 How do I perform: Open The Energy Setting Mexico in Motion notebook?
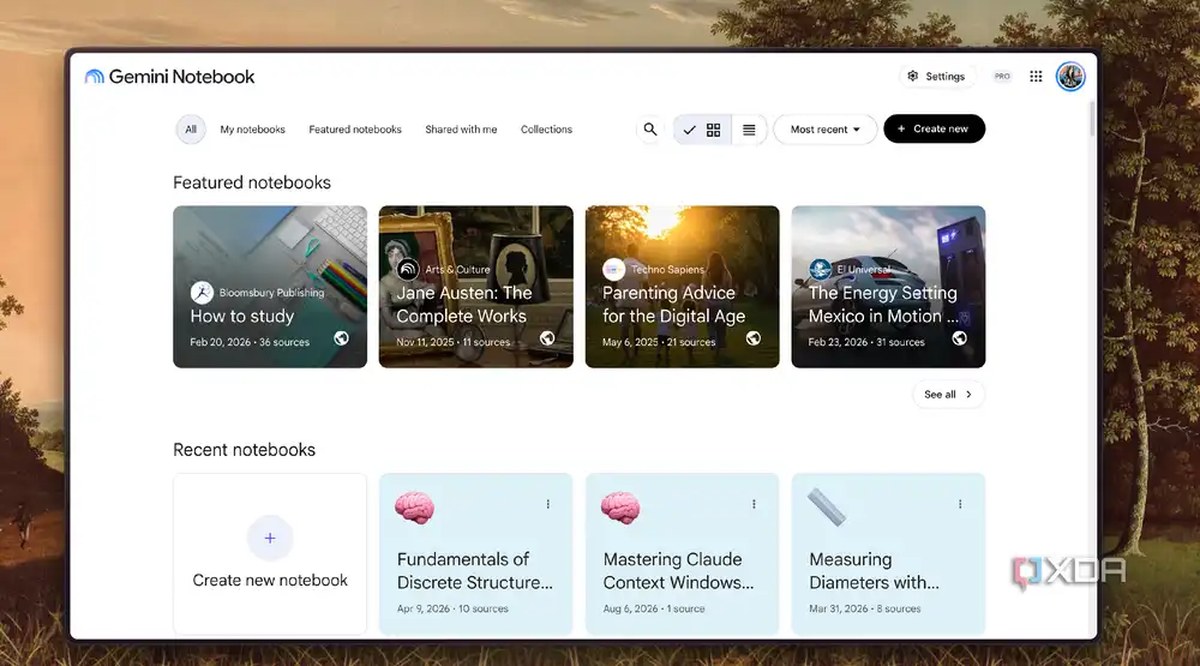pyautogui.click(x=888, y=287)
